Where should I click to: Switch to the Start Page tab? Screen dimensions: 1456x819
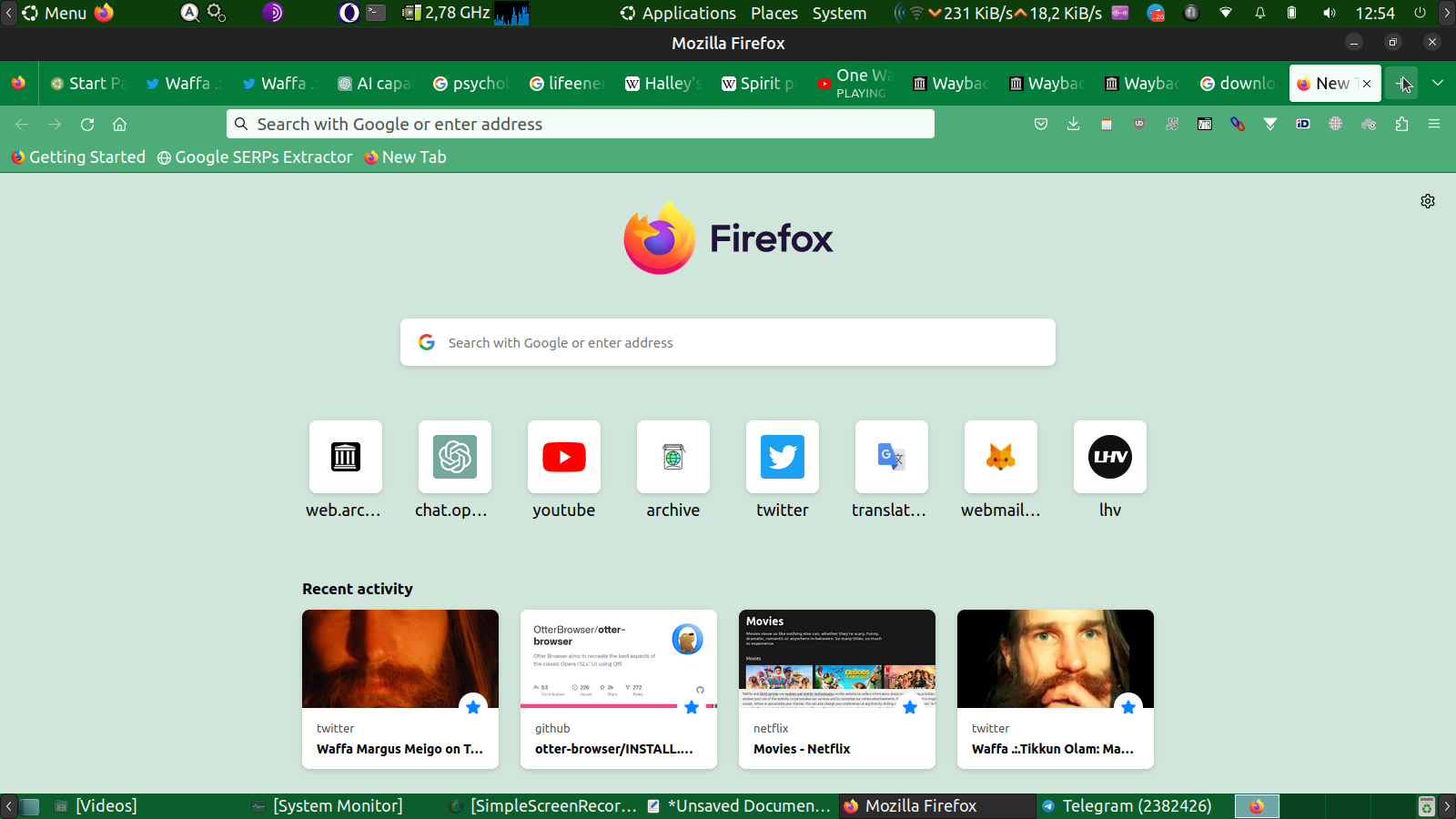pos(87,83)
